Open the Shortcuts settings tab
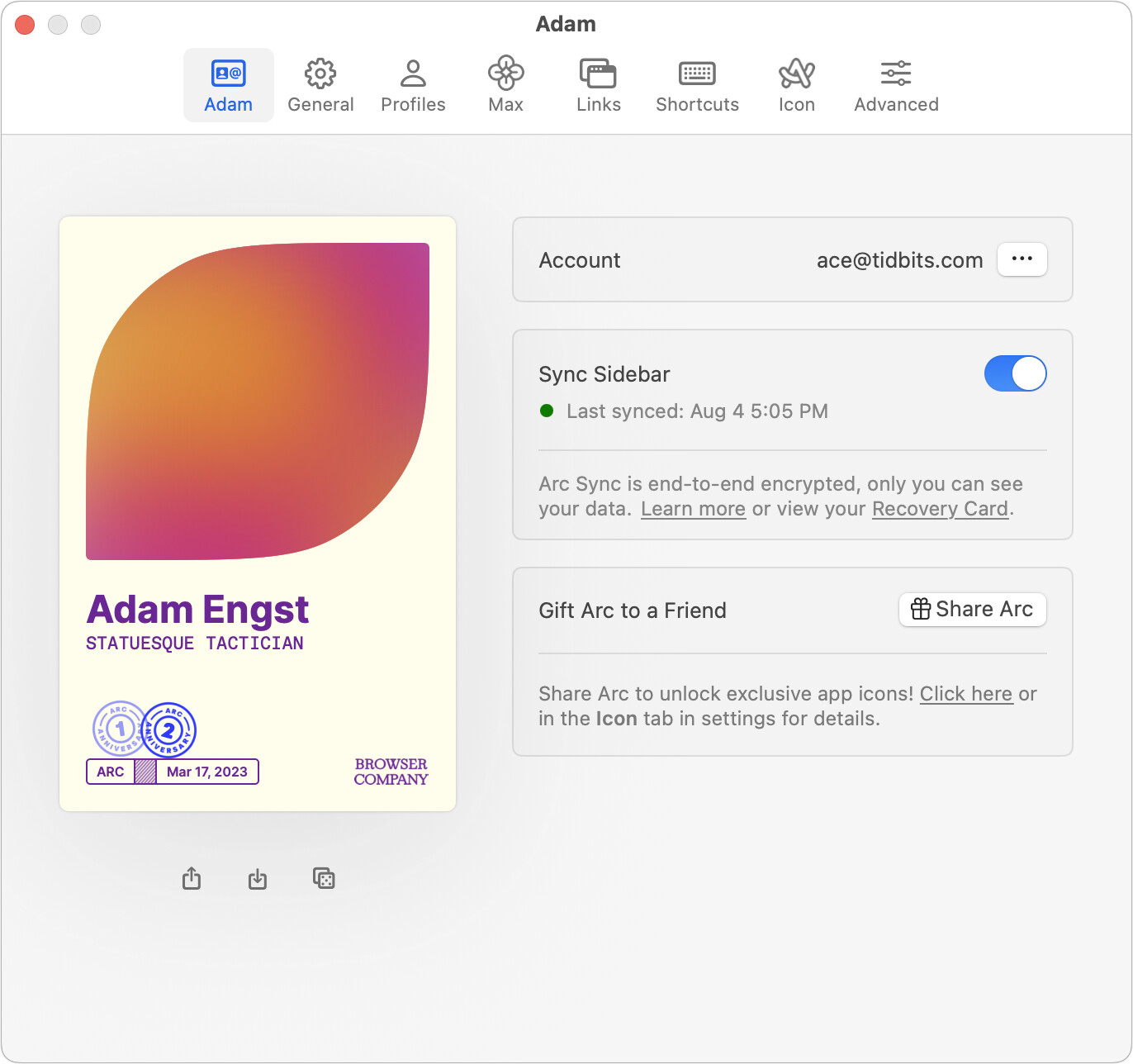 click(x=697, y=85)
